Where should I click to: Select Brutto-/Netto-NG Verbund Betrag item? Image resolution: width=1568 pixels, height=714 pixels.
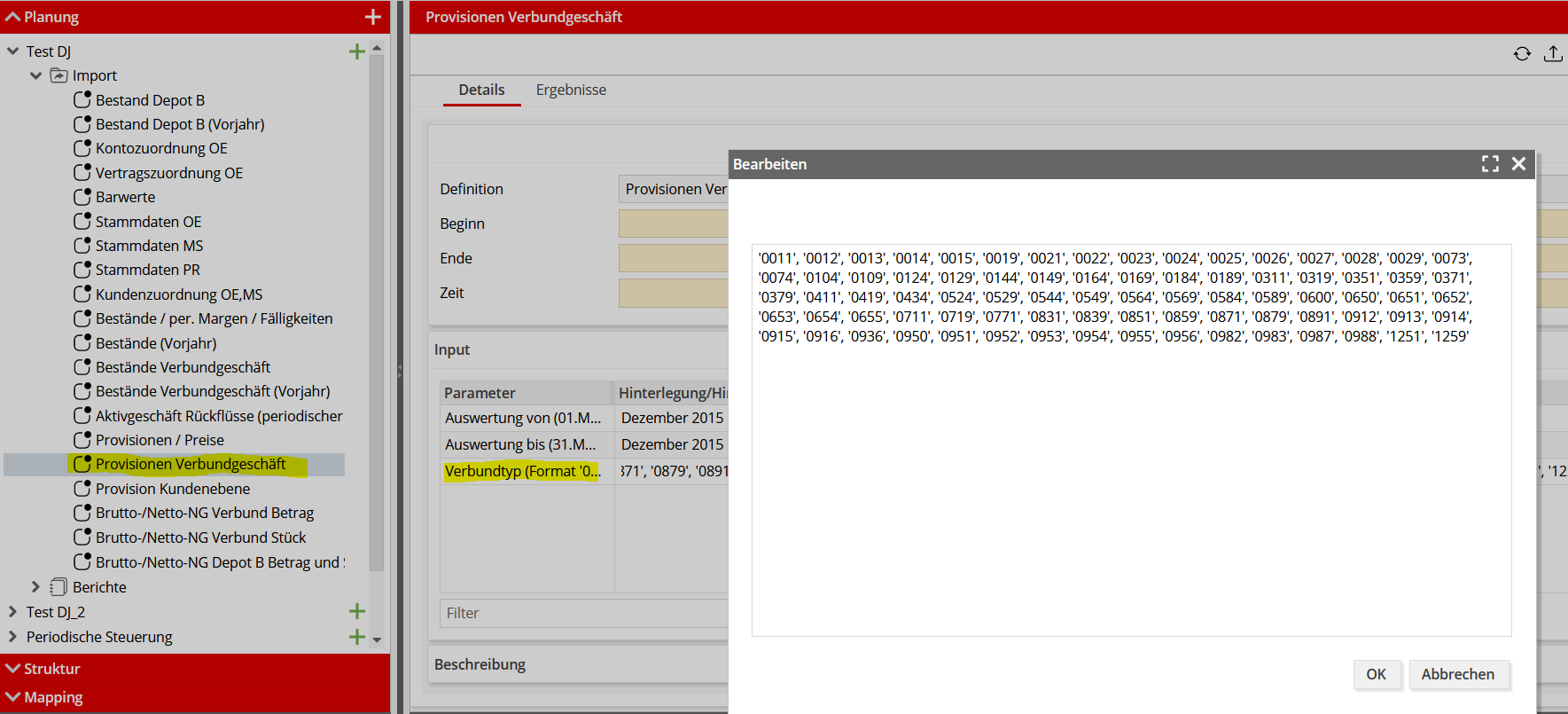(205, 513)
